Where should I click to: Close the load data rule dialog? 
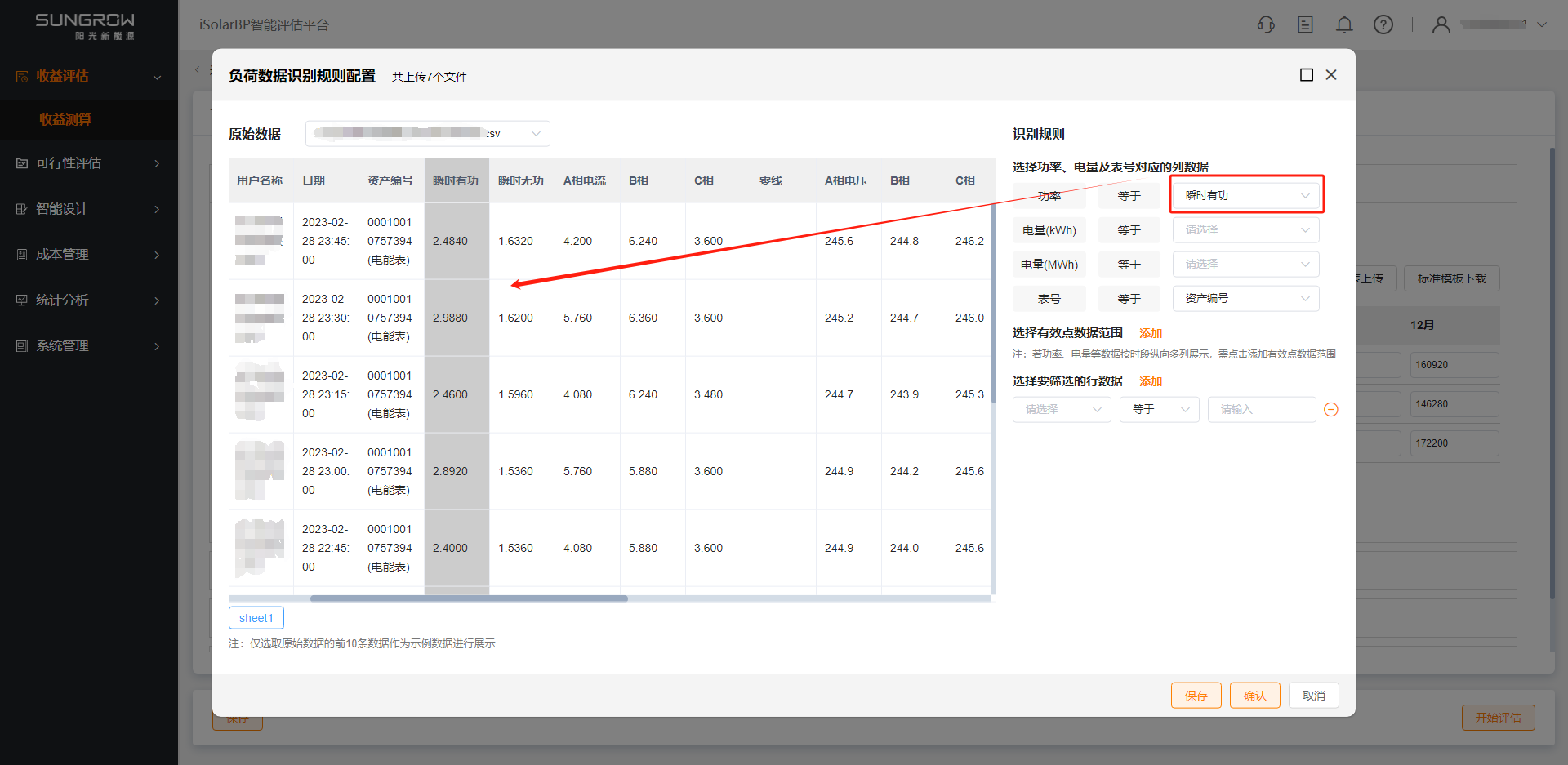(1331, 75)
